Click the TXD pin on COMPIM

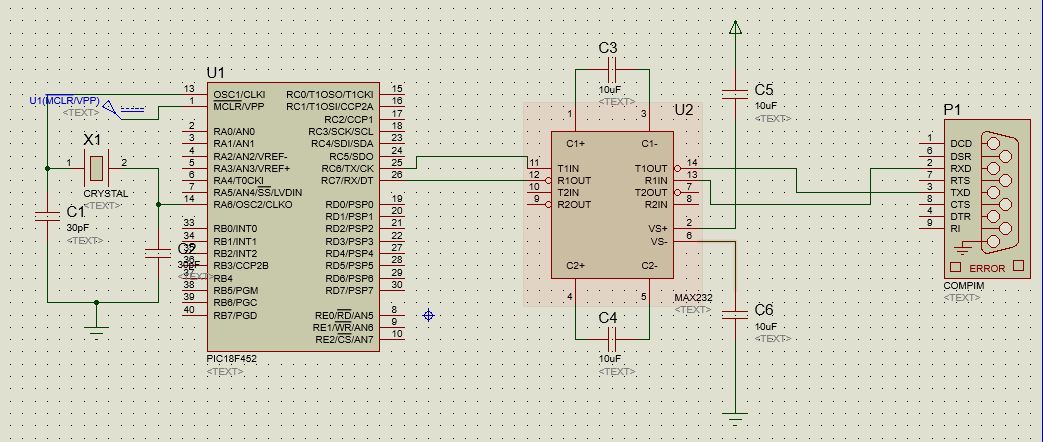tap(961, 192)
